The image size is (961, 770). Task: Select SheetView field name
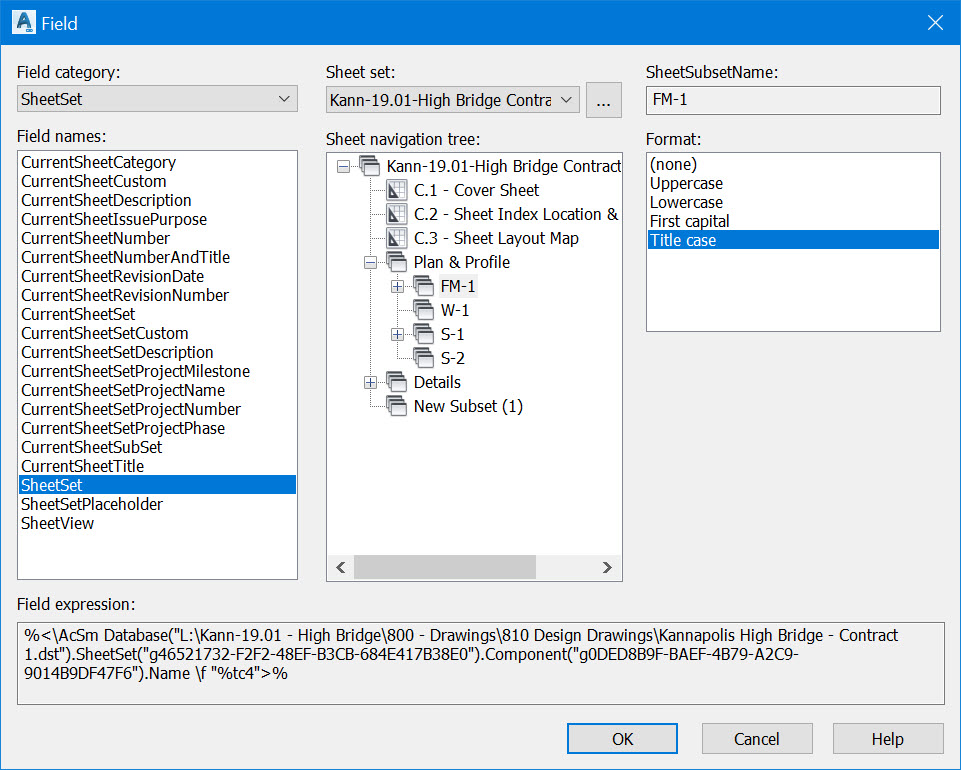click(158, 524)
